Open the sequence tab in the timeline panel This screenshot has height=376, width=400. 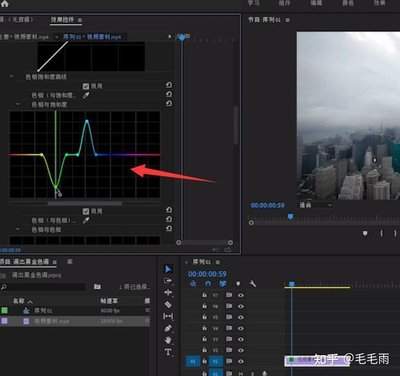(203, 262)
